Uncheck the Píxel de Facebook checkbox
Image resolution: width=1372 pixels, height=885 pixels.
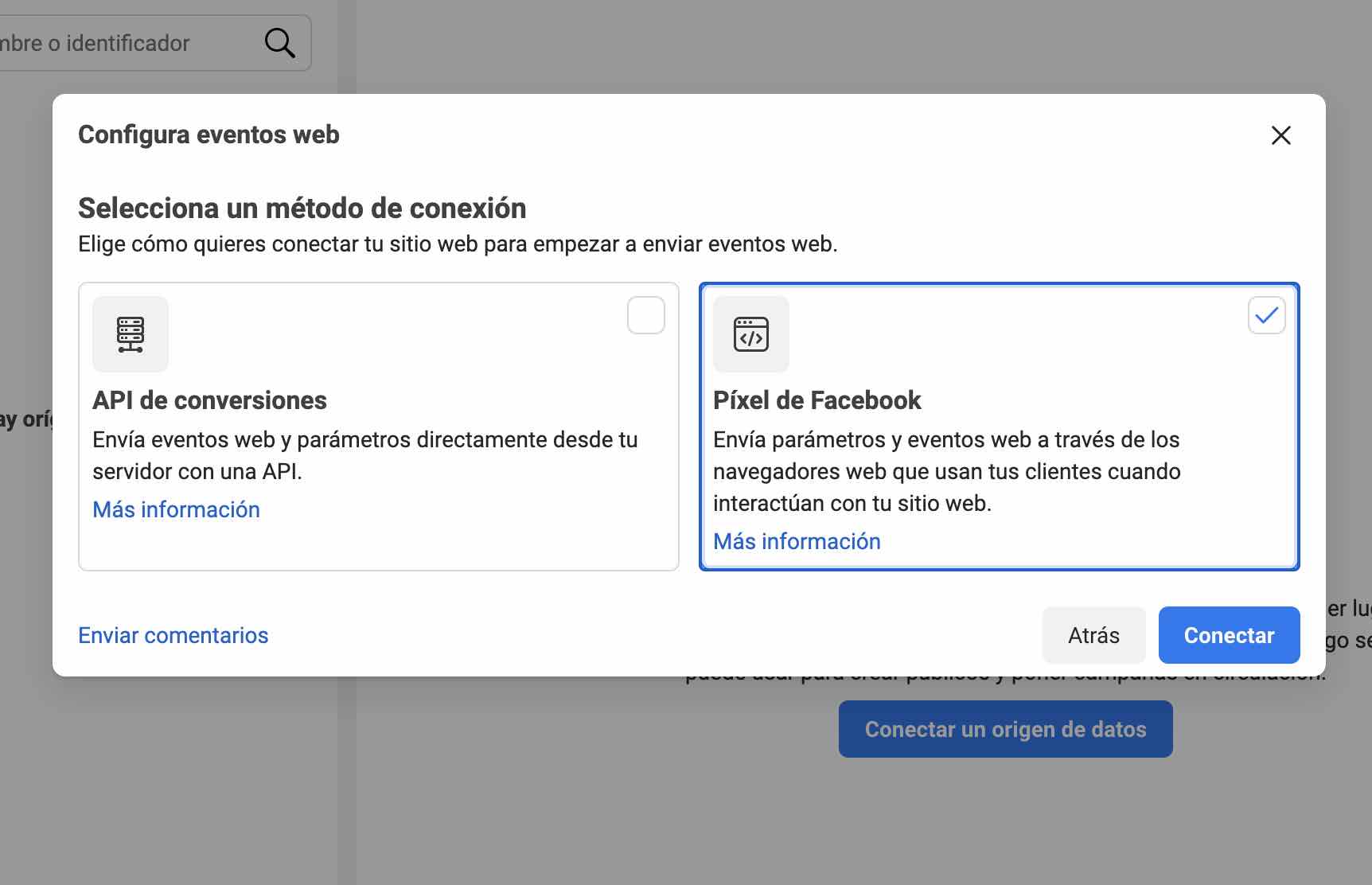tap(1267, 315)
